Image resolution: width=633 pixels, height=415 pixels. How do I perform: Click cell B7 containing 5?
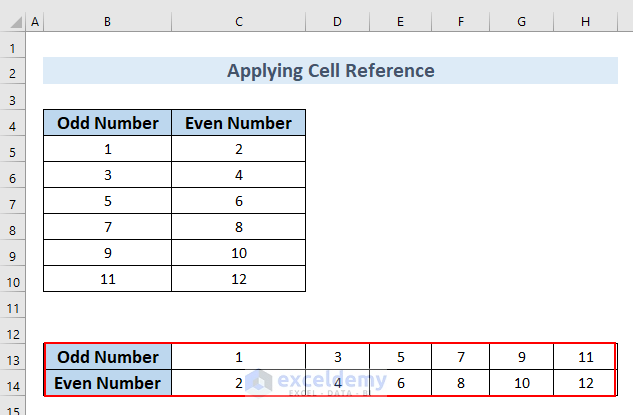[107, 202]
